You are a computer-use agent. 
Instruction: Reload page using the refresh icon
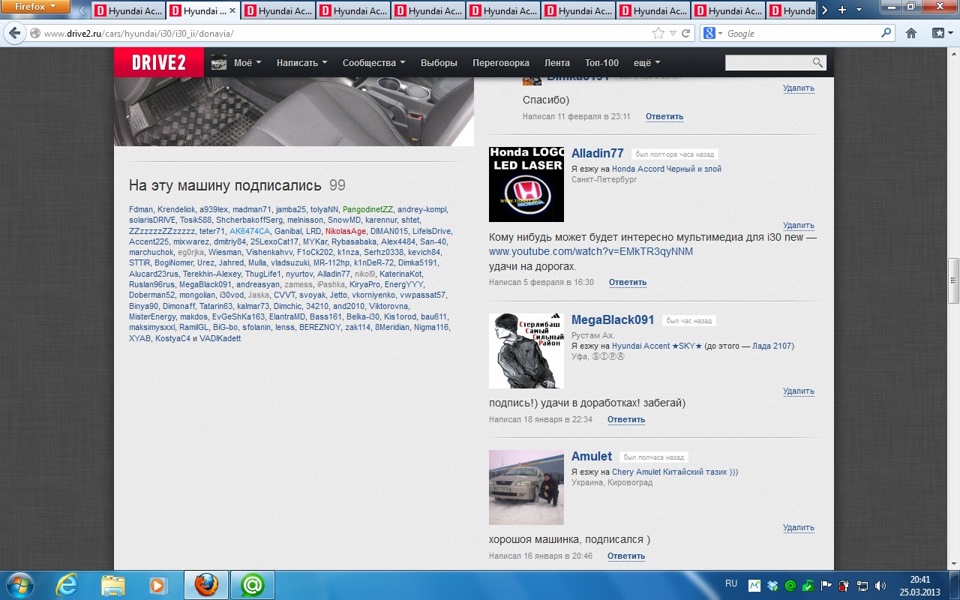(x=686, y=33)
